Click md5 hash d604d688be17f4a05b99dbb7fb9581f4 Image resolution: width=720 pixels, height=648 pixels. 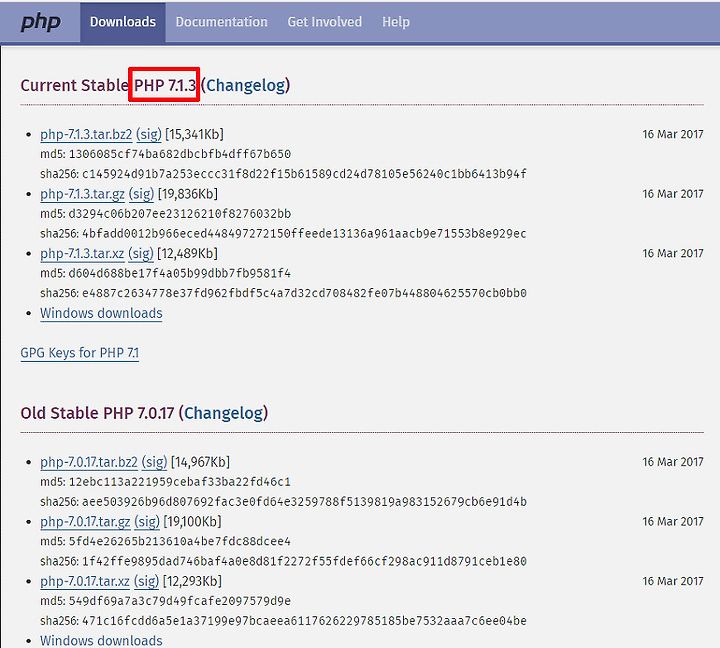click(180, 273)
